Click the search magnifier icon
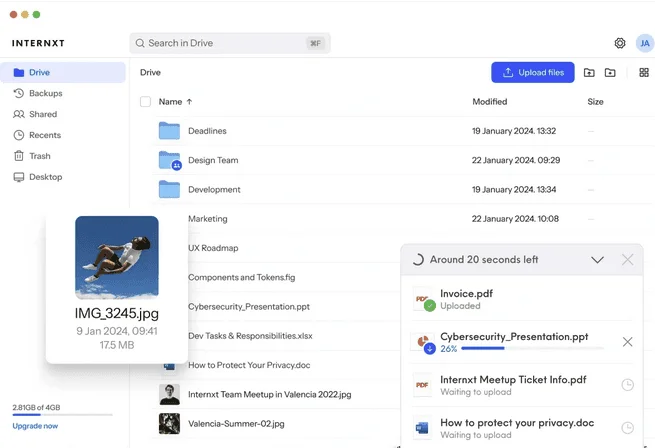Image resolution: width=655 pixels, height=448 pixels. click(x=140, y=43)
